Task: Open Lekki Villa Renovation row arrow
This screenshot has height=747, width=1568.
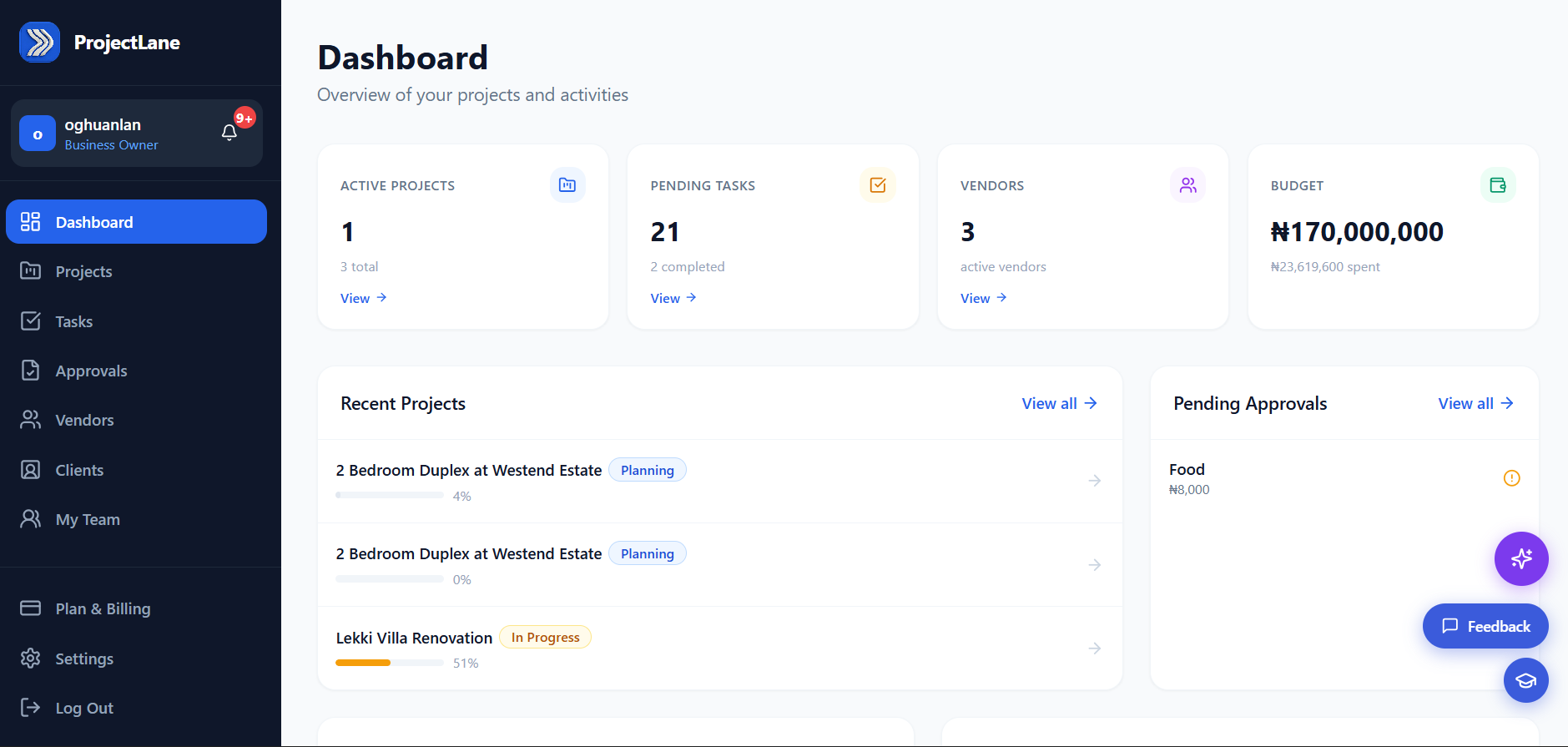Action: click(x=1095, y=649)
